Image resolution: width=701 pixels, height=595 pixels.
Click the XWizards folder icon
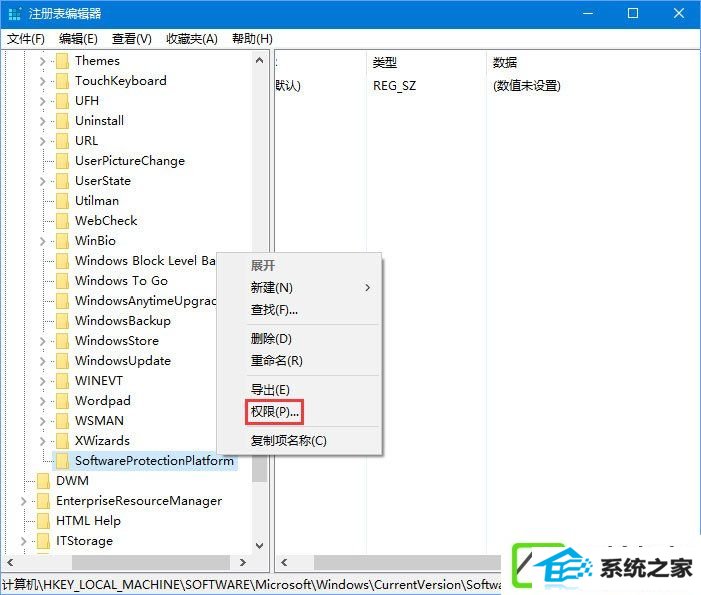62,441
